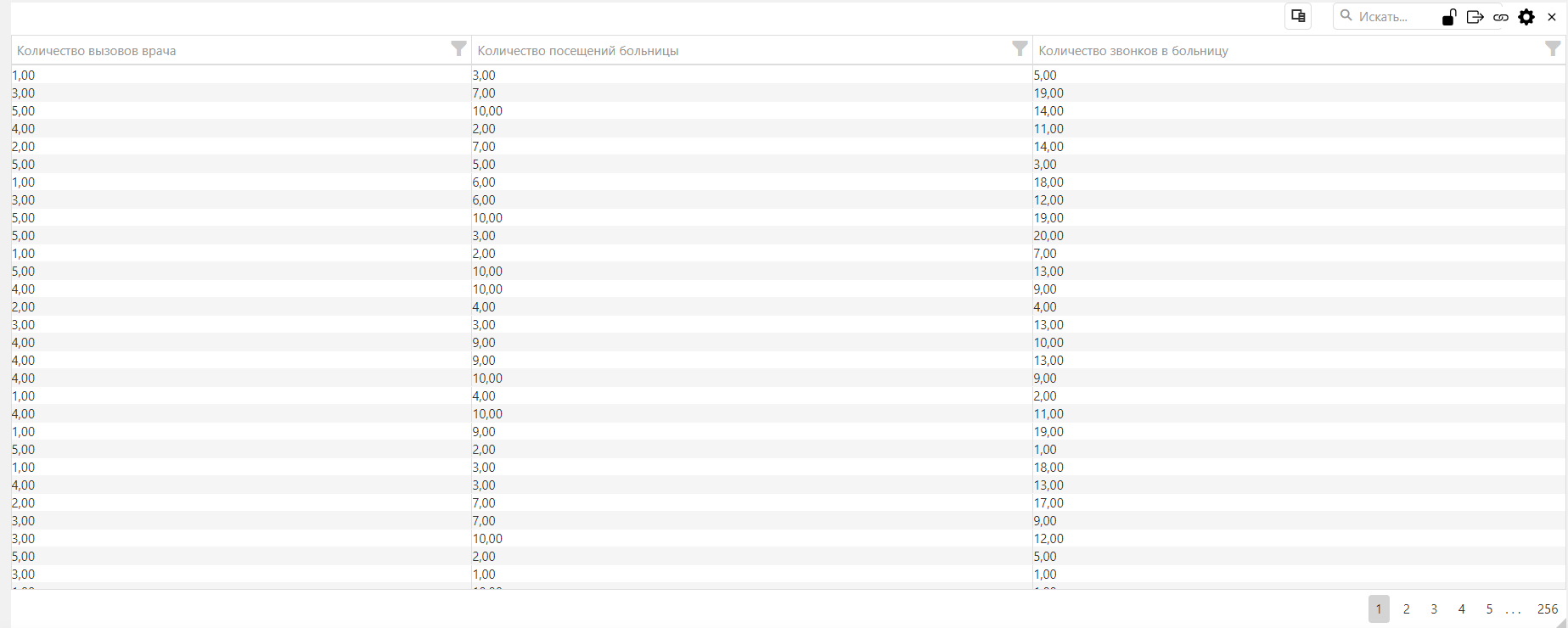Click the widget view switch icon
Screen dimensions: 1568x628
[x=1298, y=16]
